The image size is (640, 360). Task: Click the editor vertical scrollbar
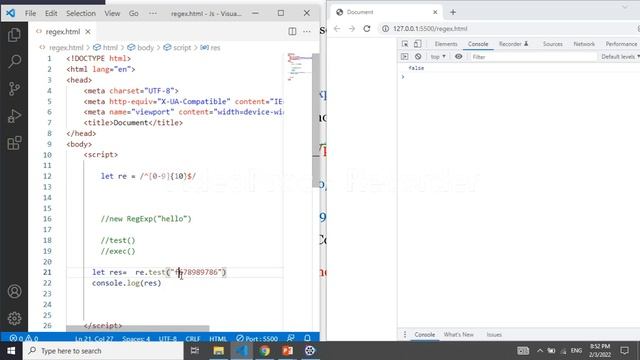(x=316, y=120)
